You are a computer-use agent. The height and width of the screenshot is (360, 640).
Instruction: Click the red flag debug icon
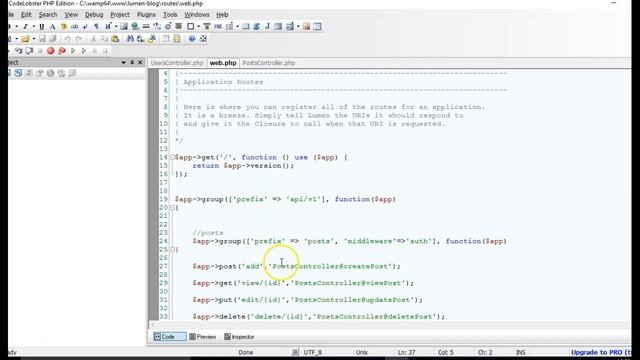pyautogui.click(x=62, y=51)
